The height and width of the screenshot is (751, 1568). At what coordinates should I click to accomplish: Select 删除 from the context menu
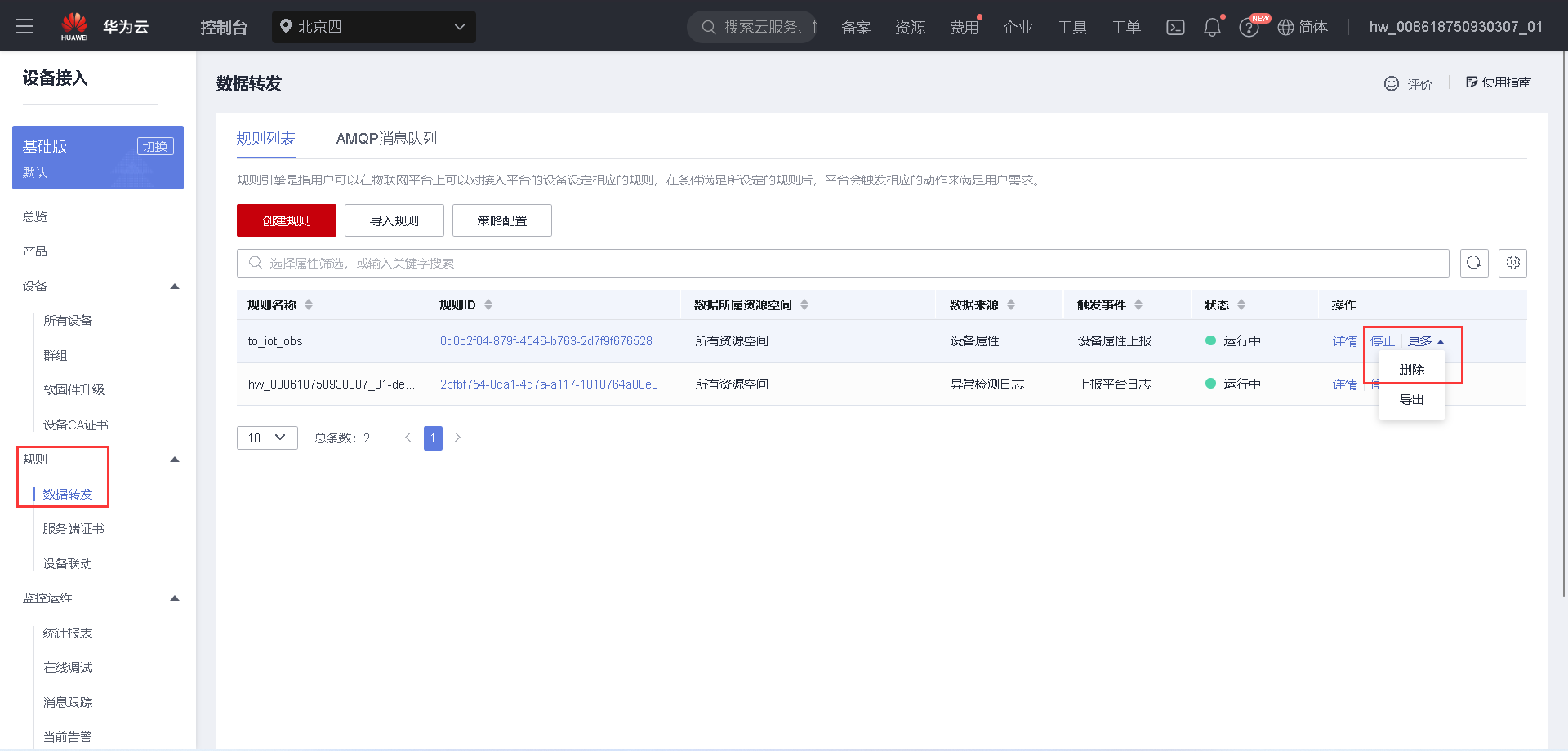coord(1411,369)
